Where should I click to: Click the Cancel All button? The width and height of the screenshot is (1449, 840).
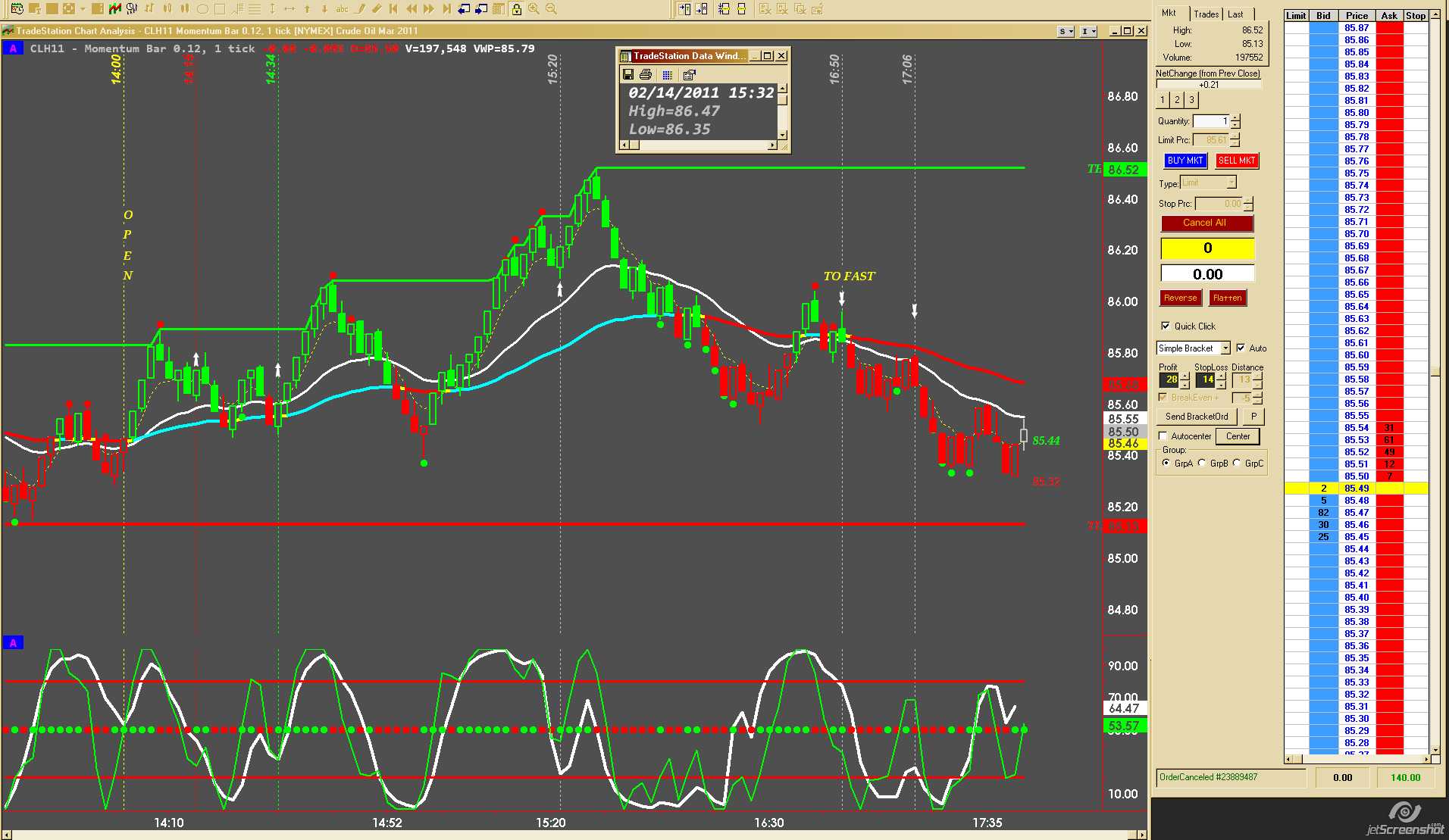point(1207,223)
